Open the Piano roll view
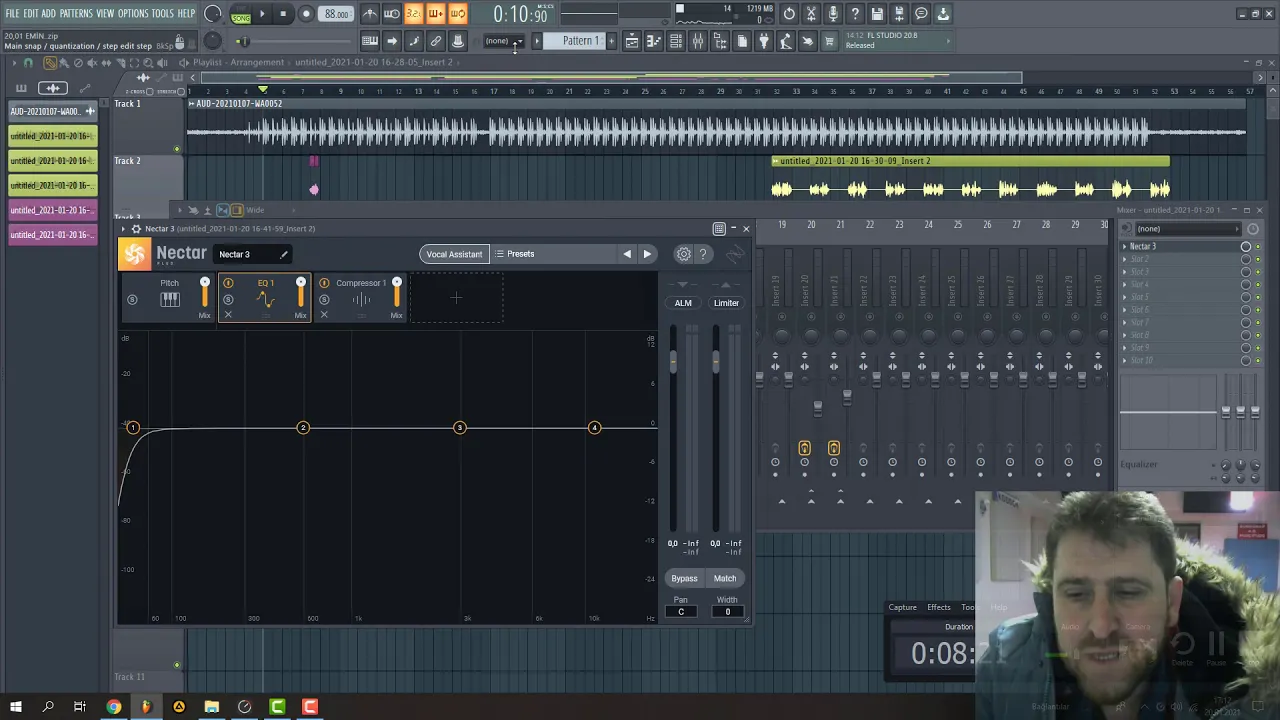The width and height of the screenshot is (1280, 720). click(654, 41)
